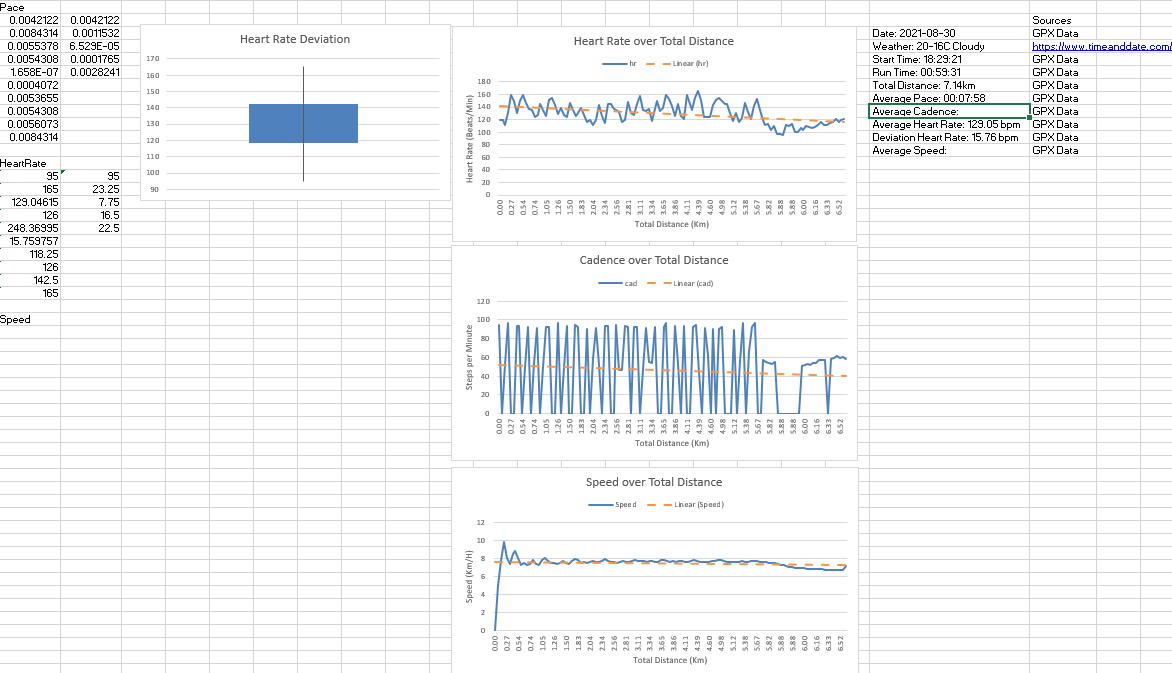The height and width of the screenshot is (673, 1172).
Task: Select the Speed legend entry
Action: click(612, 505)
